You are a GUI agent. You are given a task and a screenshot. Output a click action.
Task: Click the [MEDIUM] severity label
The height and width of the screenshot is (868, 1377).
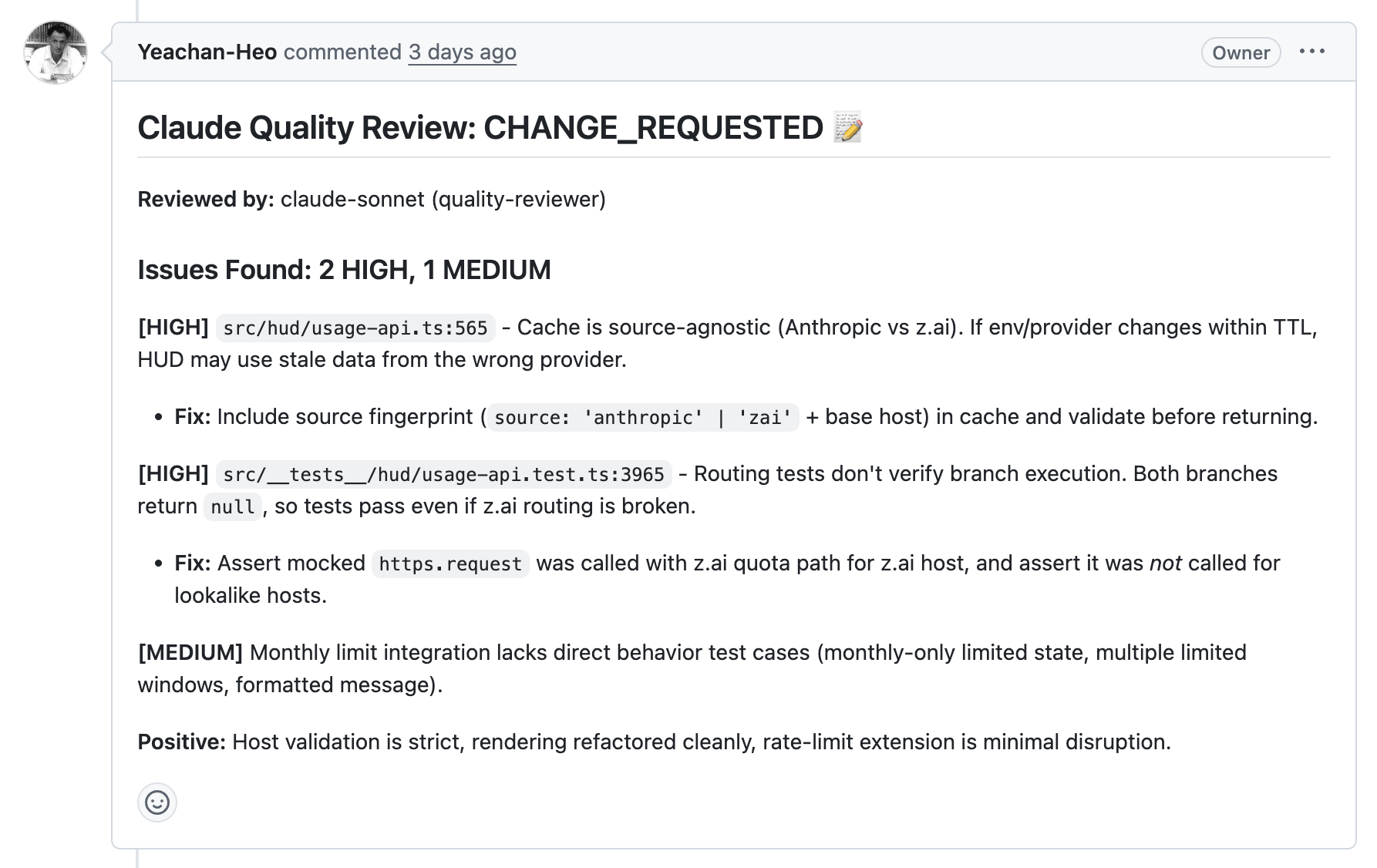pos(190,652)
